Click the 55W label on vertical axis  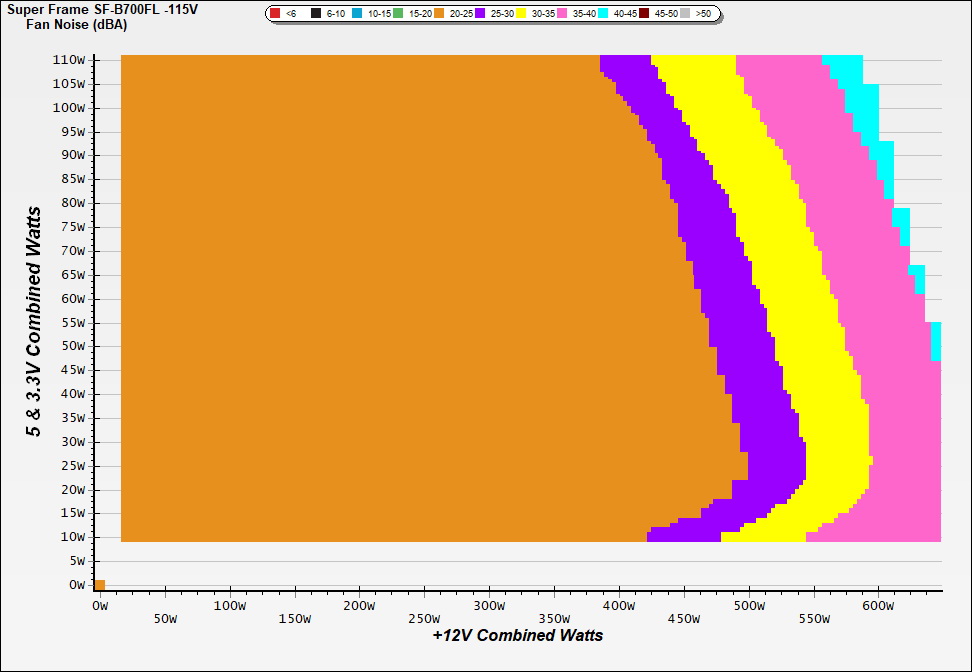pyautogui.click(x=73, y=323)
